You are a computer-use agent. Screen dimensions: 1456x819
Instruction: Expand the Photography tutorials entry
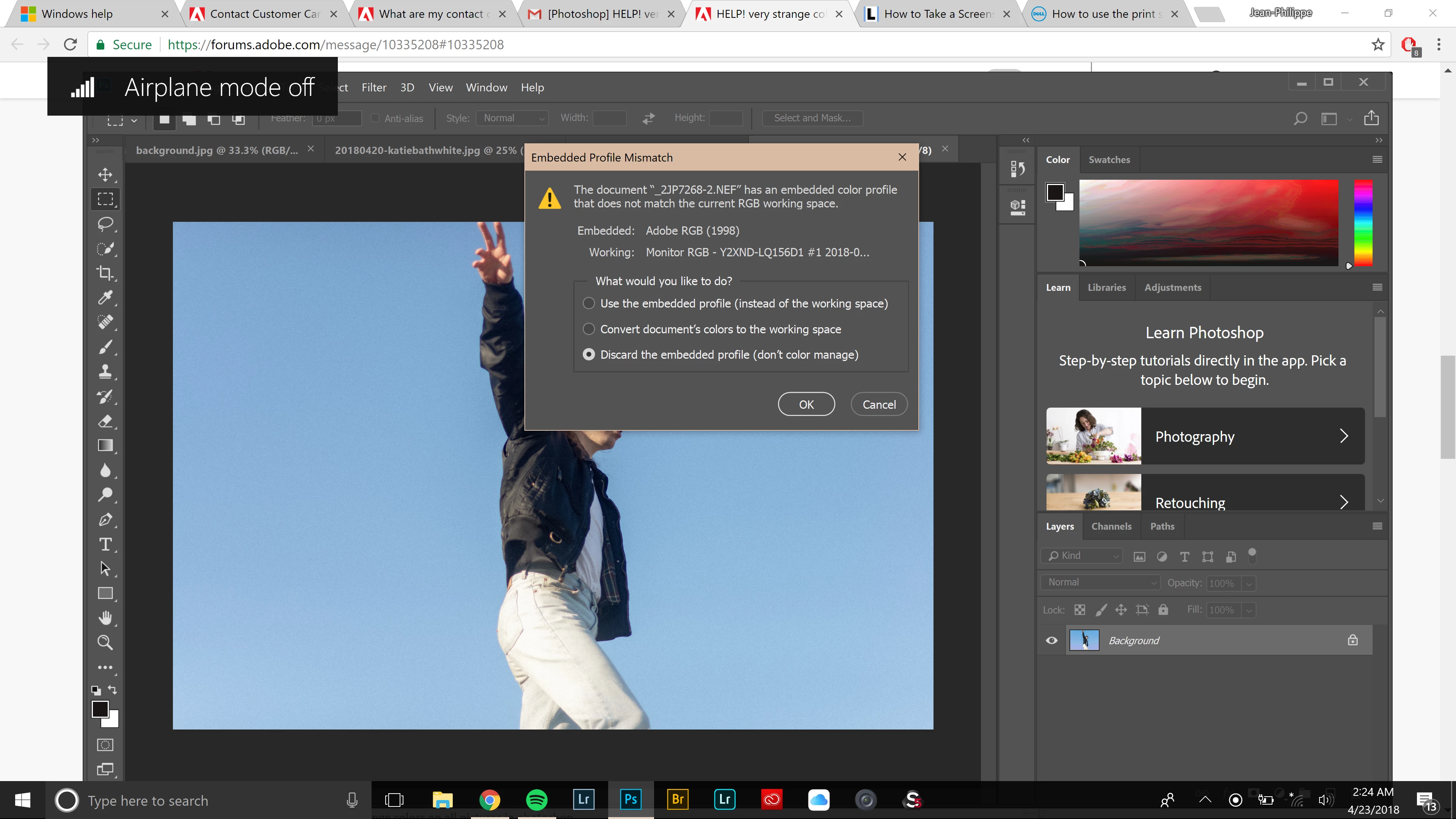click(1205, 436)
